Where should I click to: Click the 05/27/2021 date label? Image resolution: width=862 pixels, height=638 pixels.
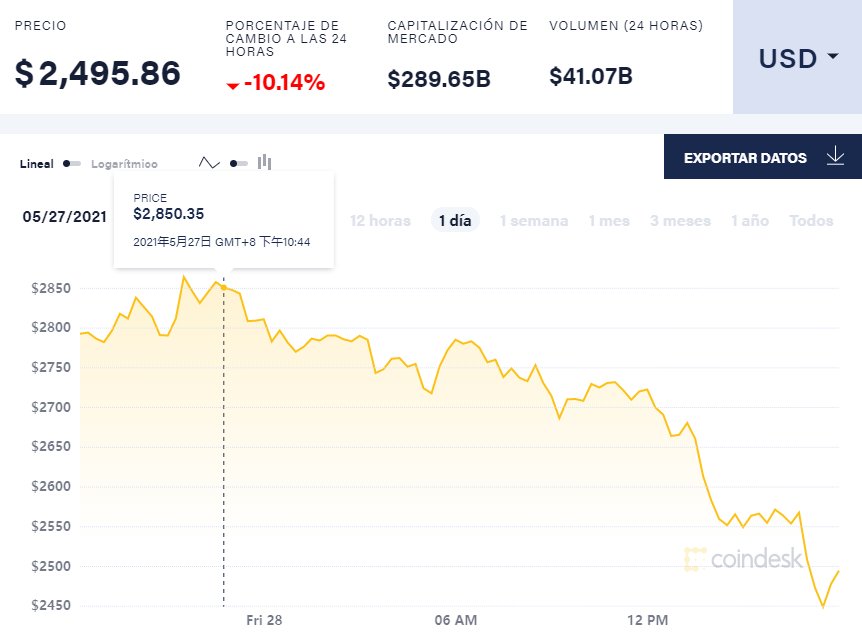[x=65, y=217]
